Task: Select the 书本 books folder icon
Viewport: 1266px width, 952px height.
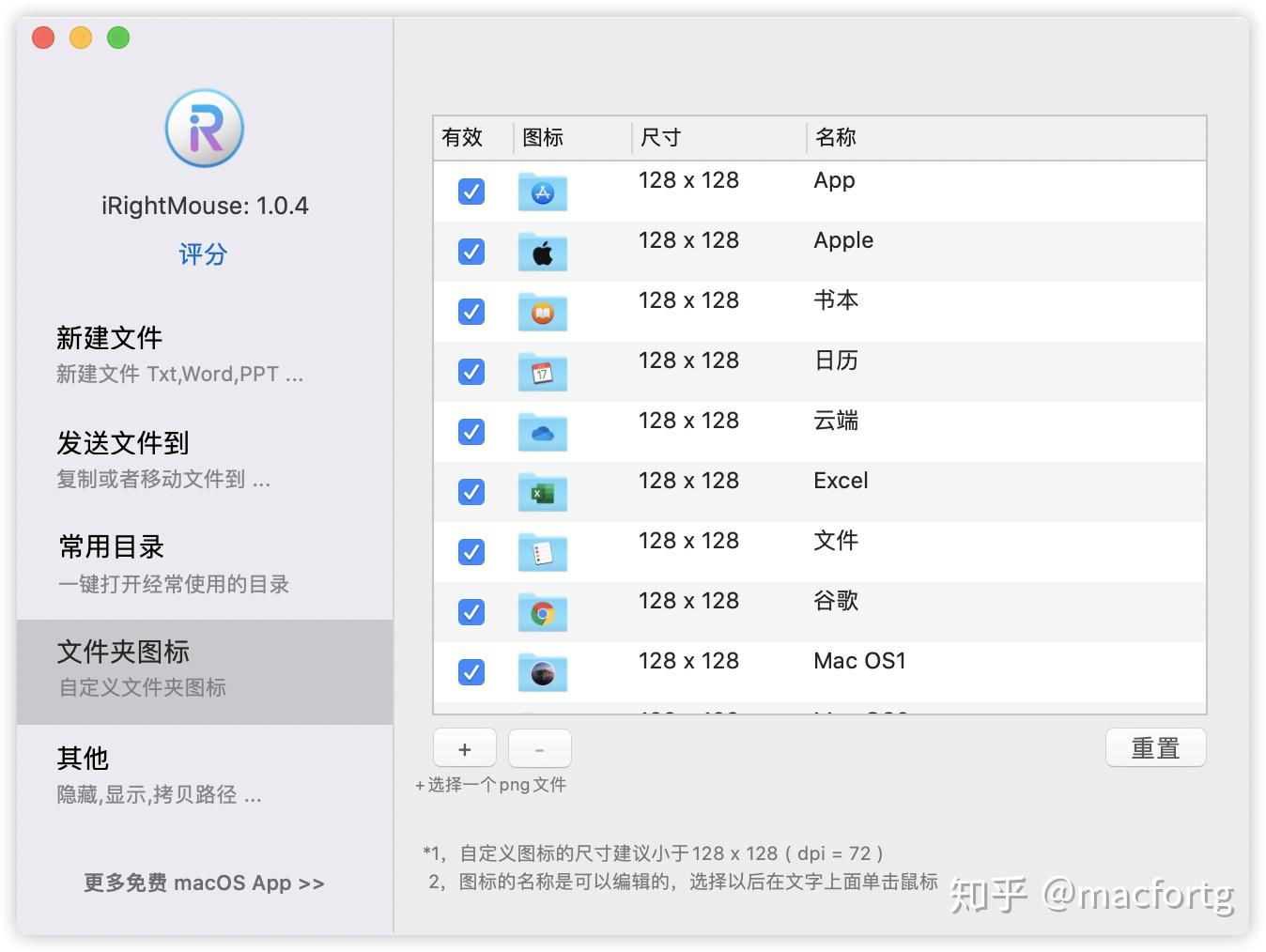Action: tap(542, 312)
